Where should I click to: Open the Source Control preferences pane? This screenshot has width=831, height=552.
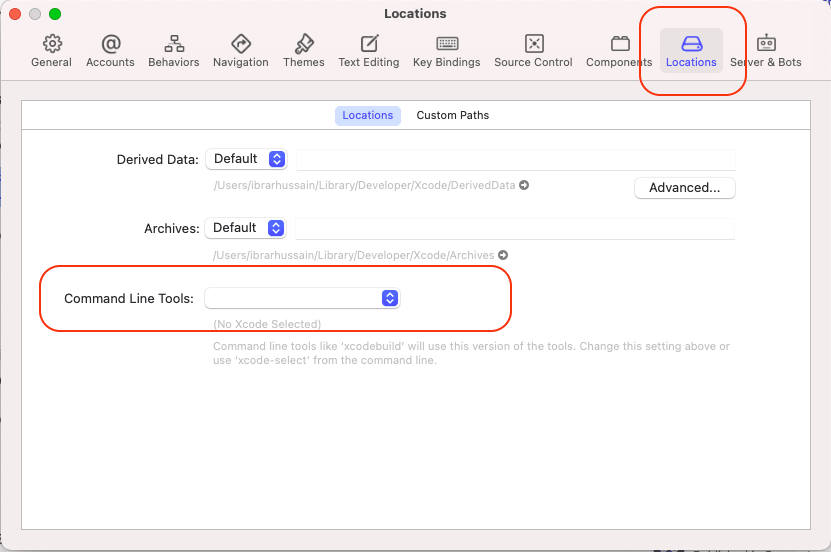pos(533,51)
